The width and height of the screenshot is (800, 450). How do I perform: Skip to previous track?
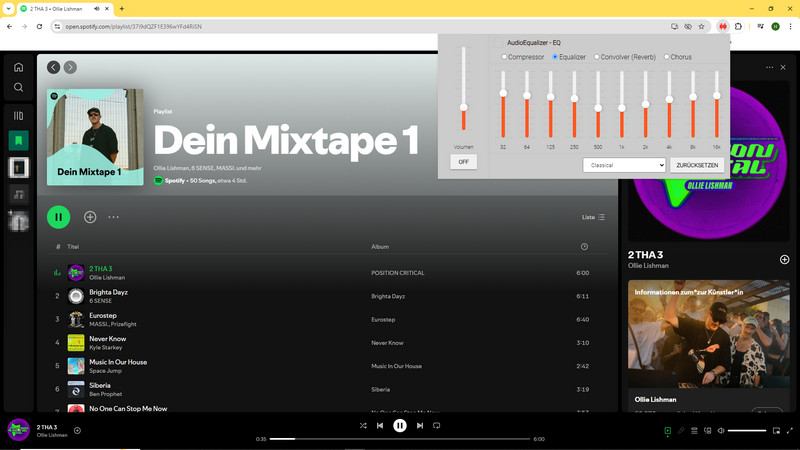tap(380, 426)
